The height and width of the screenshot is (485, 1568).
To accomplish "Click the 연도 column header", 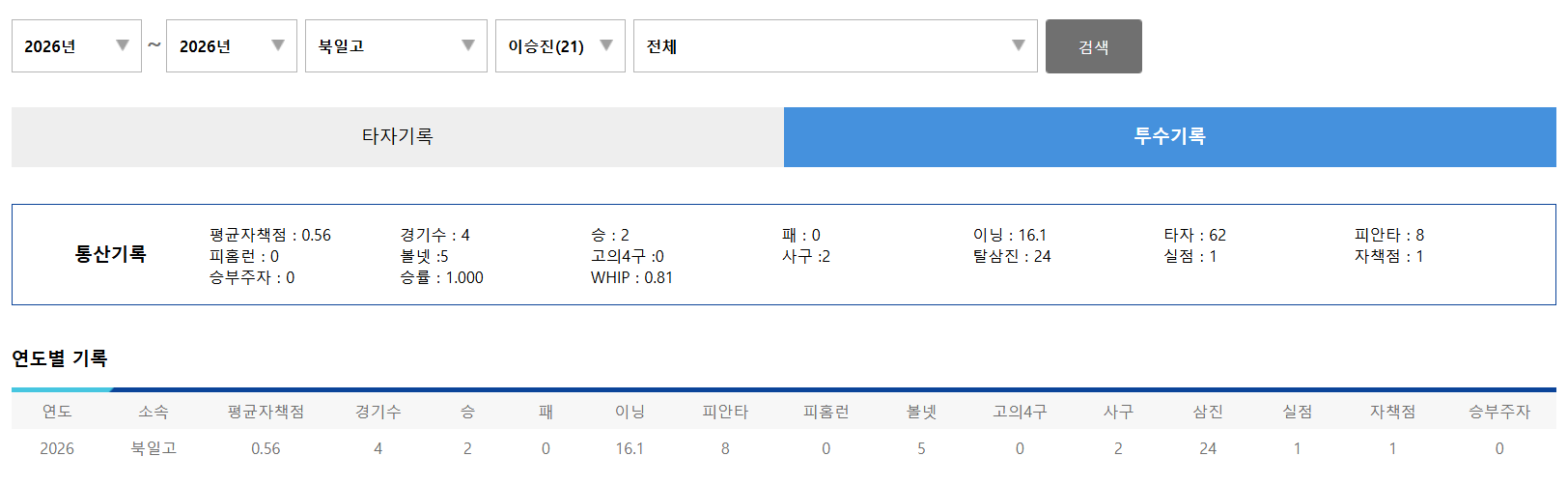I will [57, 412].
